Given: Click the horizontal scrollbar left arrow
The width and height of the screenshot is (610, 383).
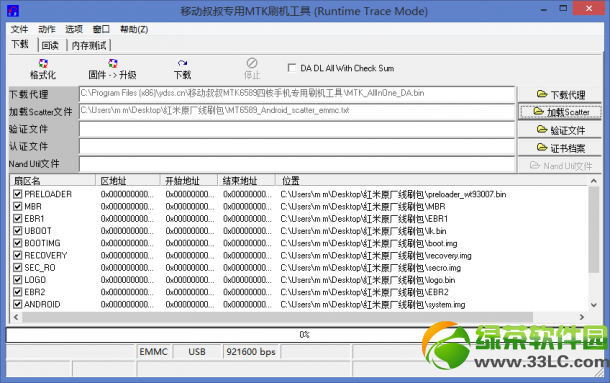Looking at the screenshot, I should pyautogui.click(x=16, y=317).
